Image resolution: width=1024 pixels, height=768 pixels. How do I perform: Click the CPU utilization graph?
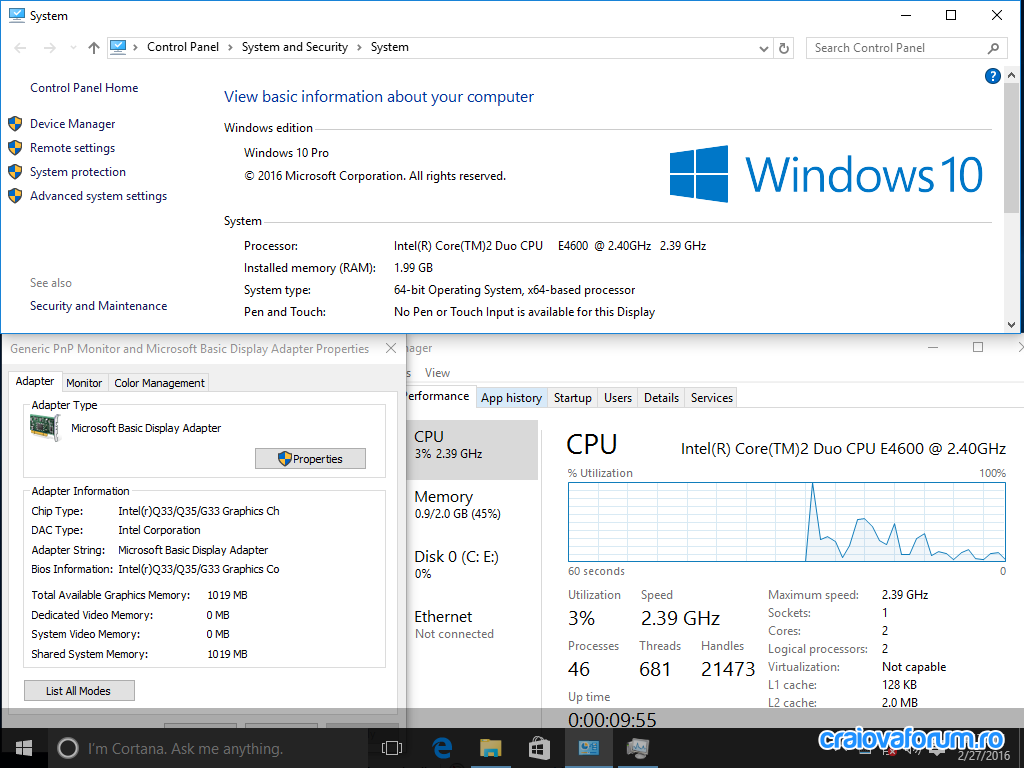[x=787, y=522]
